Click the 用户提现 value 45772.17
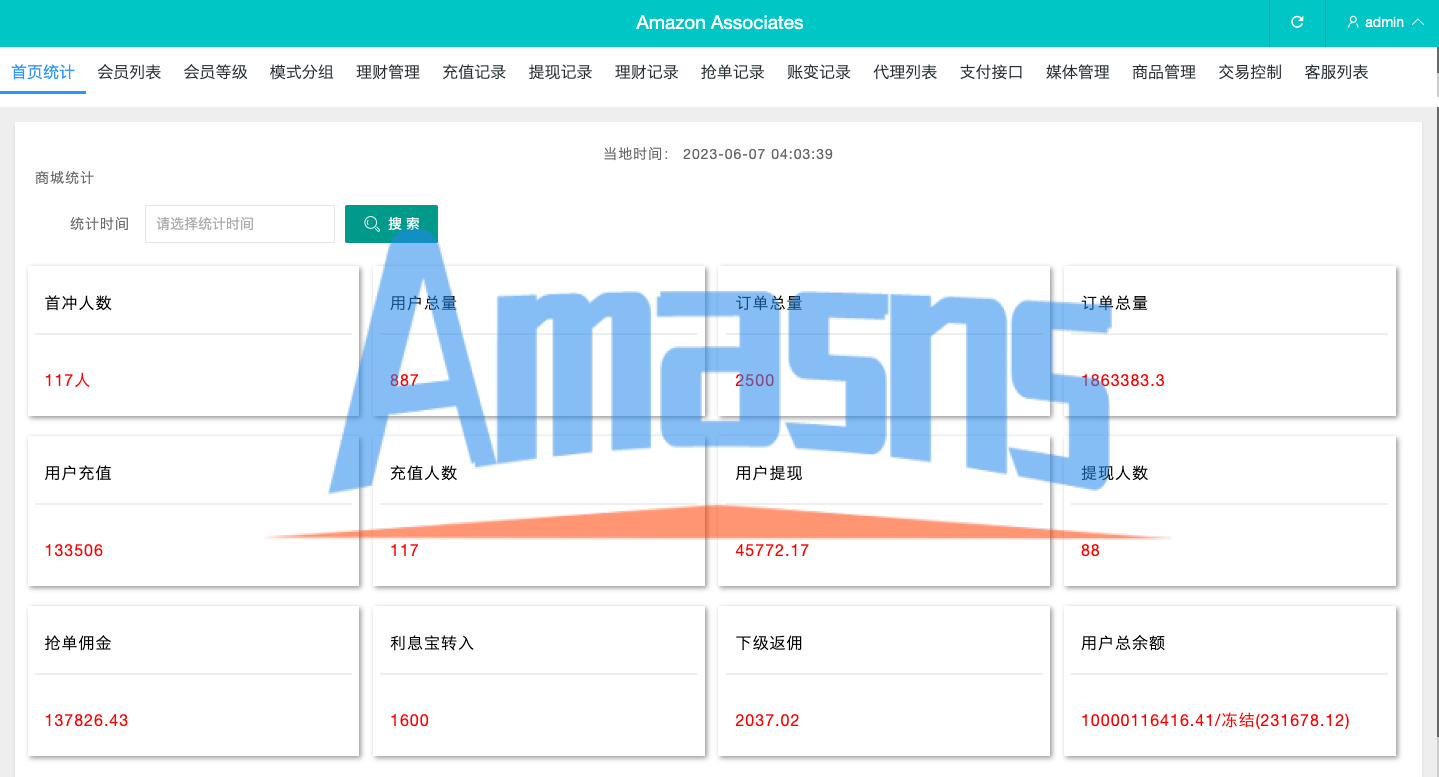Screen dimensions: 1439x777 (772, 550)
